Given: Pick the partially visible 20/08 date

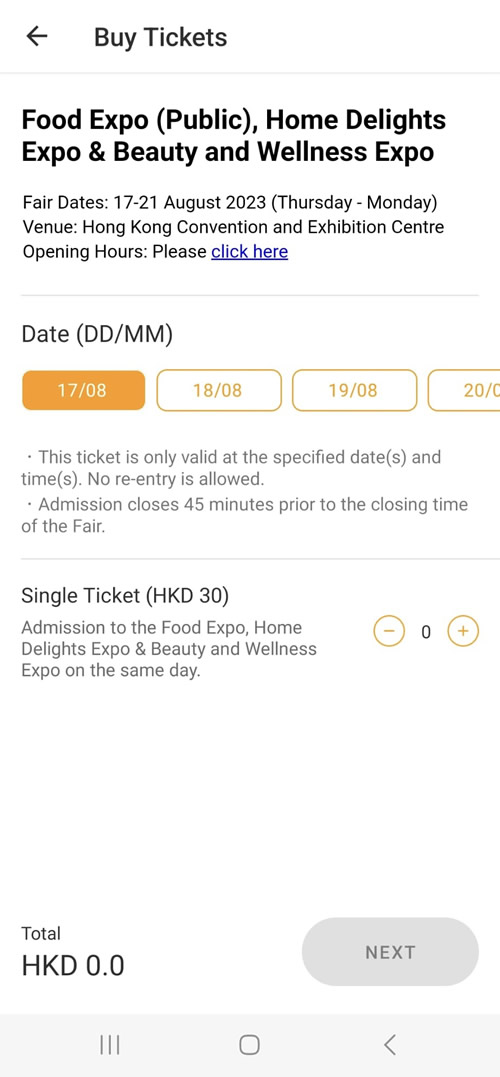Looking at the screenshot, I should [464, 390].
